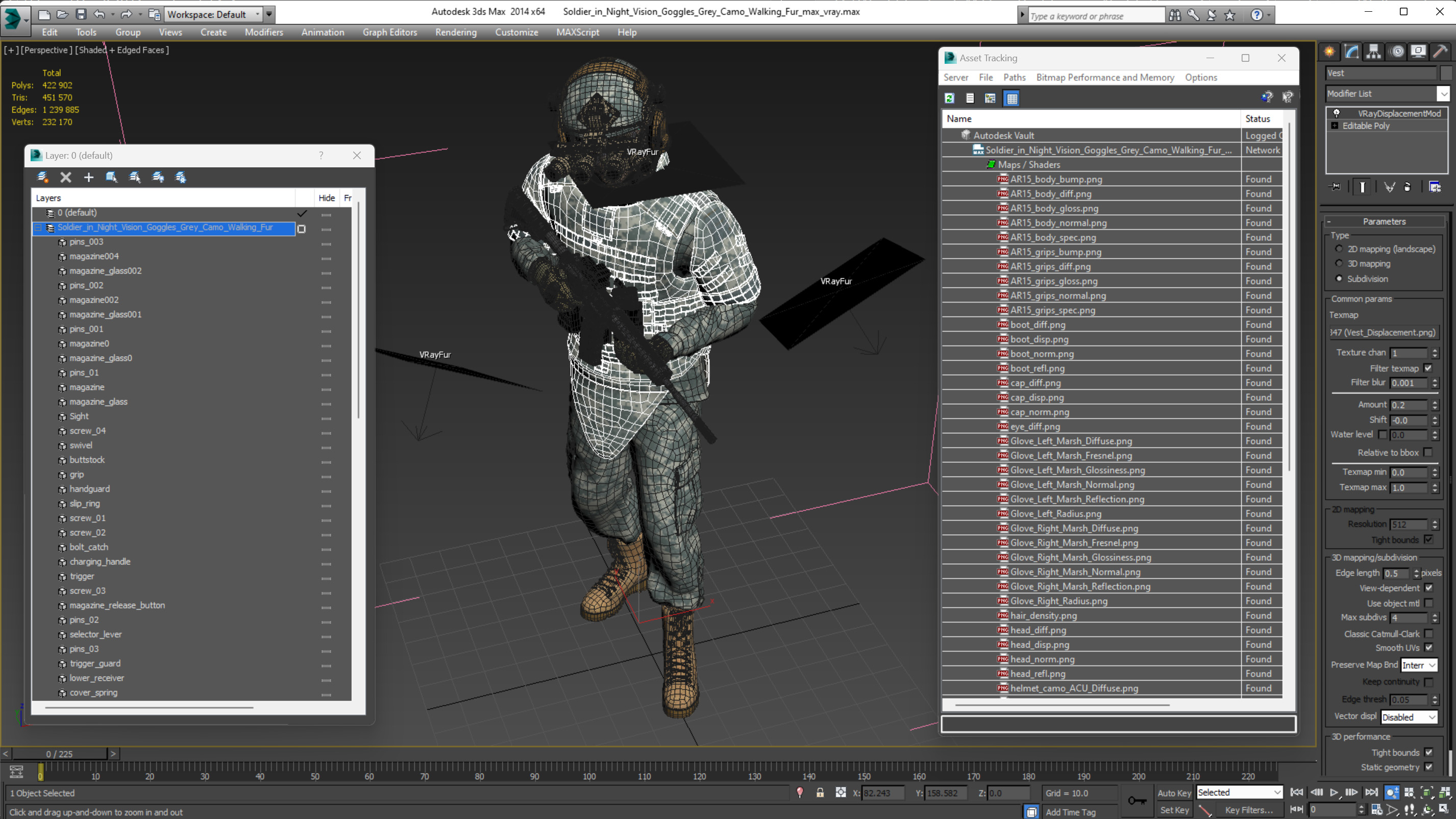Screen dimensions: 1456x819
Task: Click the refresh icon in Asset Tracking
Action: (x=950, y=98)
